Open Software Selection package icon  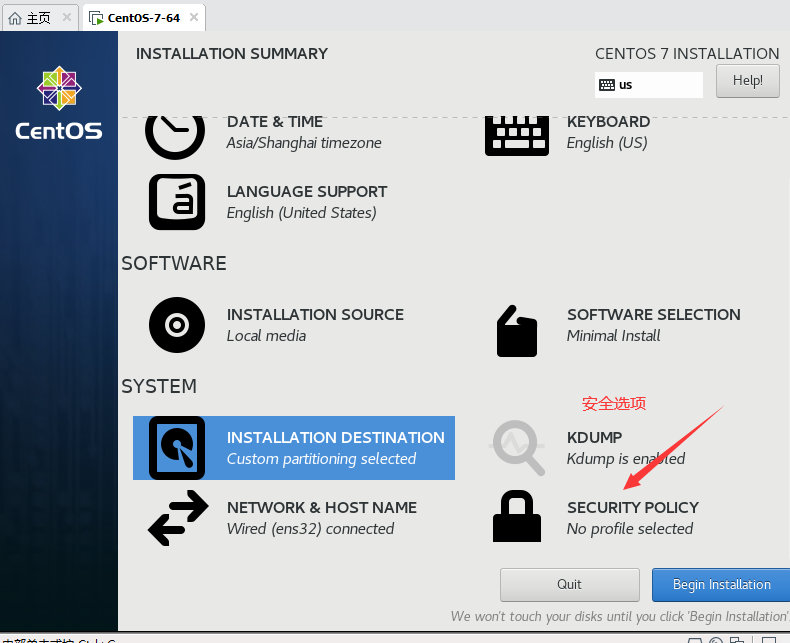(x=517, y=331)
